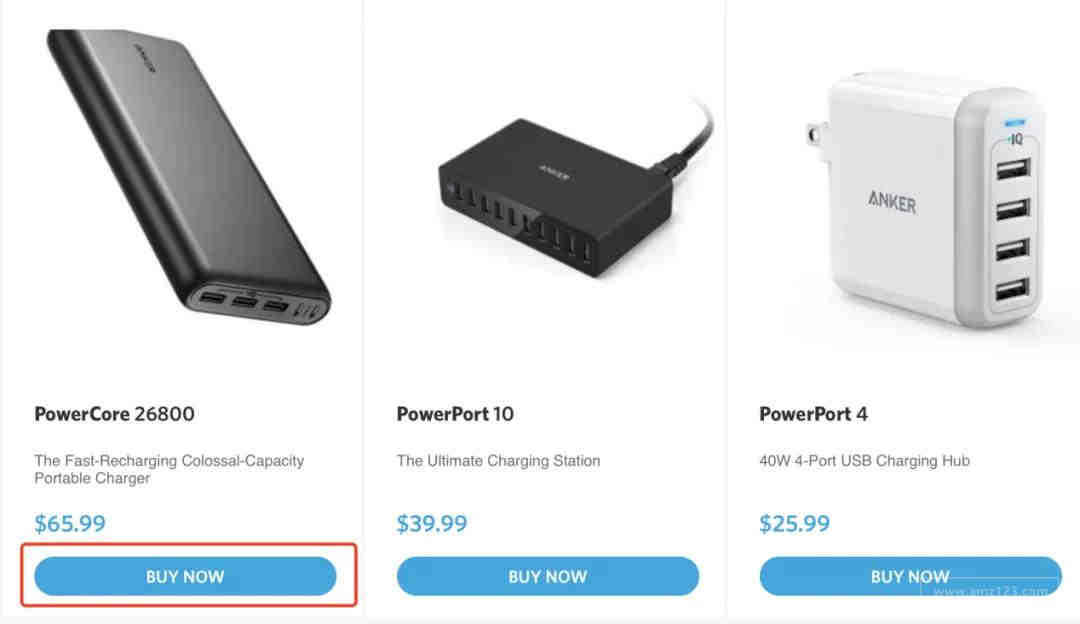Click the Anker logo on black charging station
Image resolution: width=1080 pixels, height=624 pixels.
tap(554, 170)
